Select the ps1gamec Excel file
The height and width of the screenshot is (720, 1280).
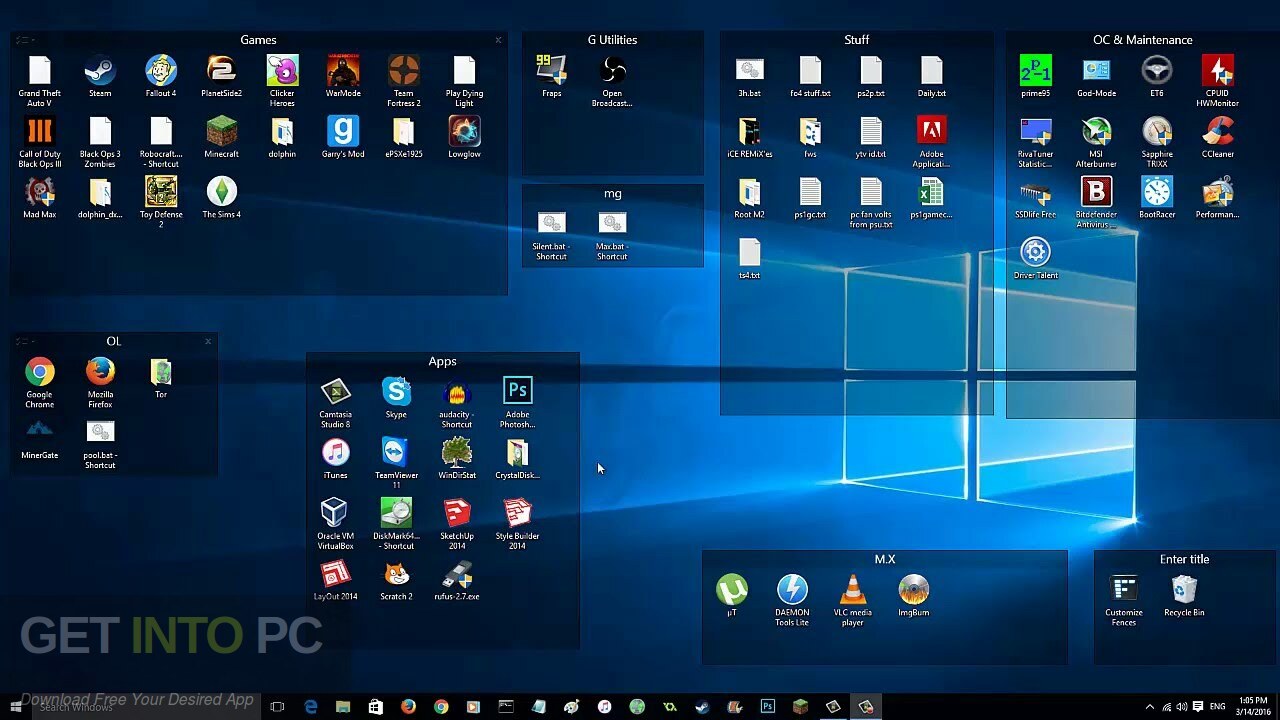[931, 198]
